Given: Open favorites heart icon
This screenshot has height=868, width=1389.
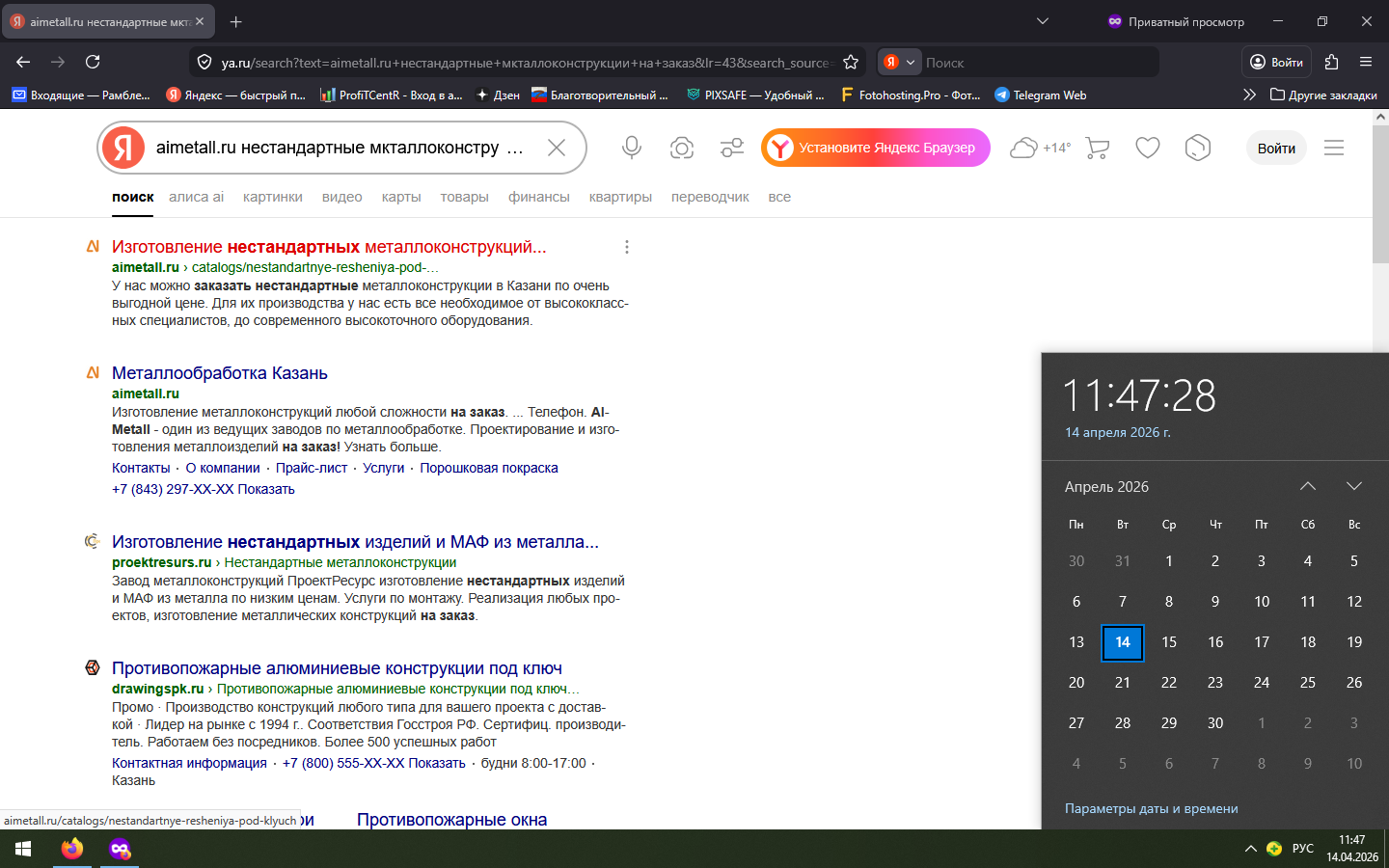Looking at the screenshot, I should coord(1147,148).
